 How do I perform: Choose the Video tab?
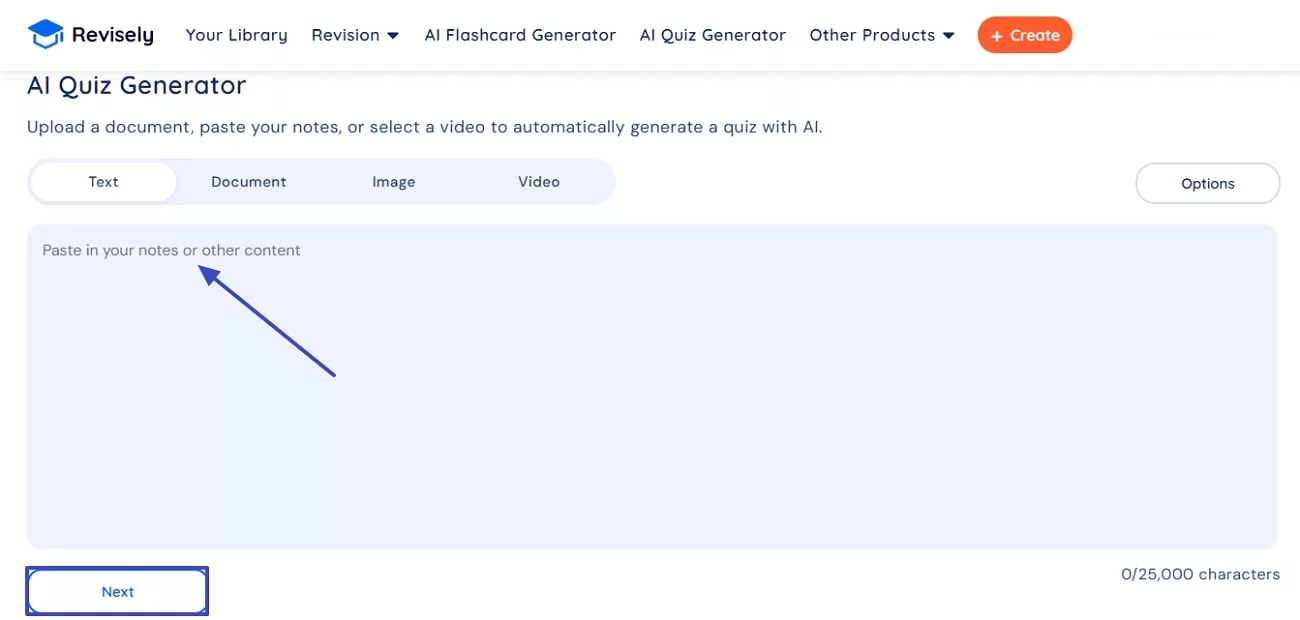pyautogui.click(x=539, y=182)
